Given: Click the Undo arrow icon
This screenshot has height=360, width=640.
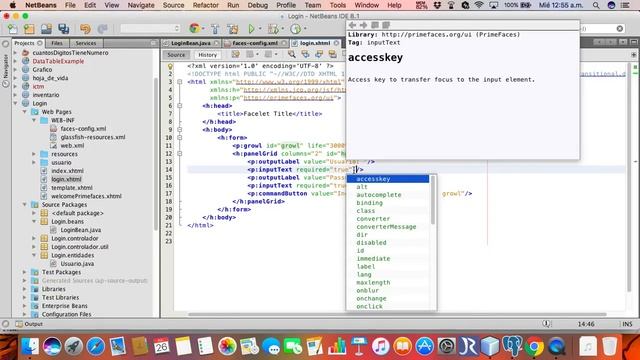Looking at the screenshot, I should 85,29.
